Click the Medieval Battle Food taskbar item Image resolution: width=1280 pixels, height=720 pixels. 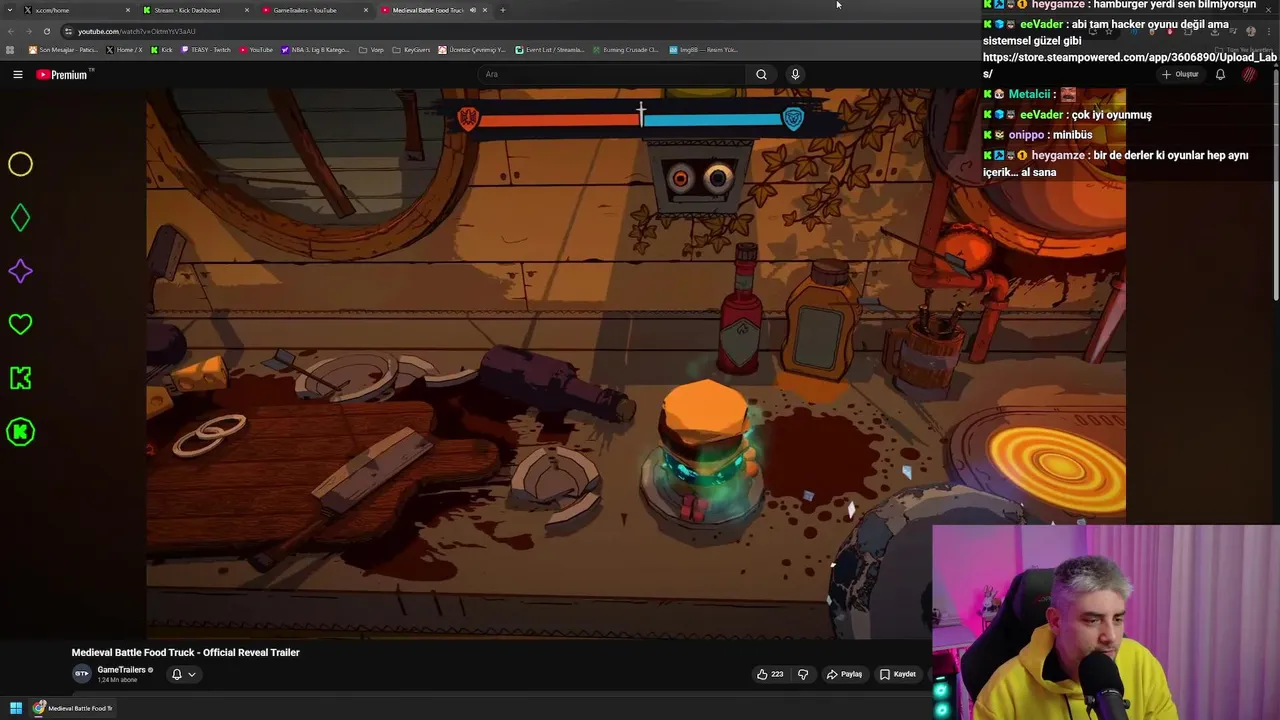pos(73,708)
